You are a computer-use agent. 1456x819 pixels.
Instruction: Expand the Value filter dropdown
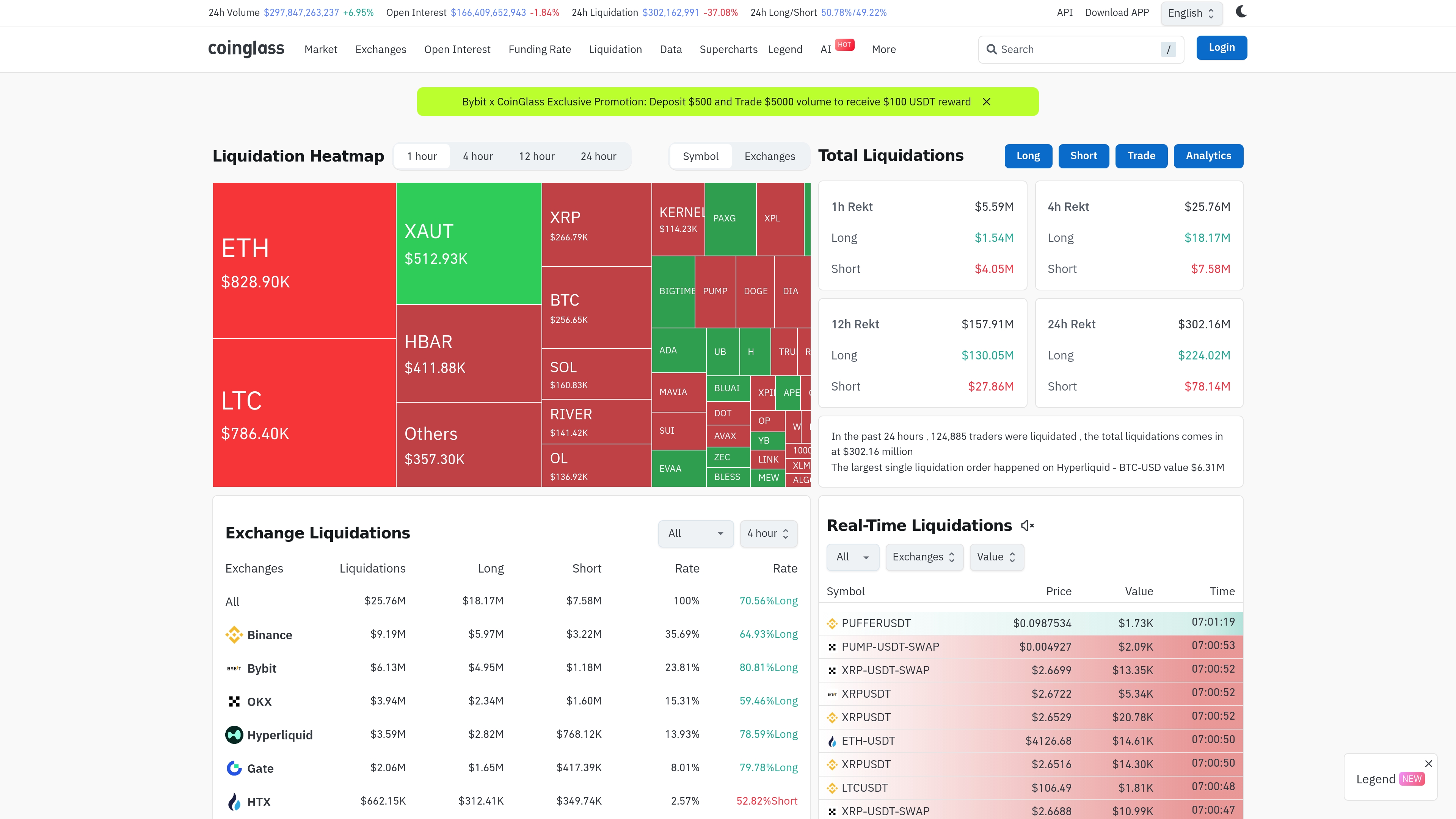click(x=996, y=557)
